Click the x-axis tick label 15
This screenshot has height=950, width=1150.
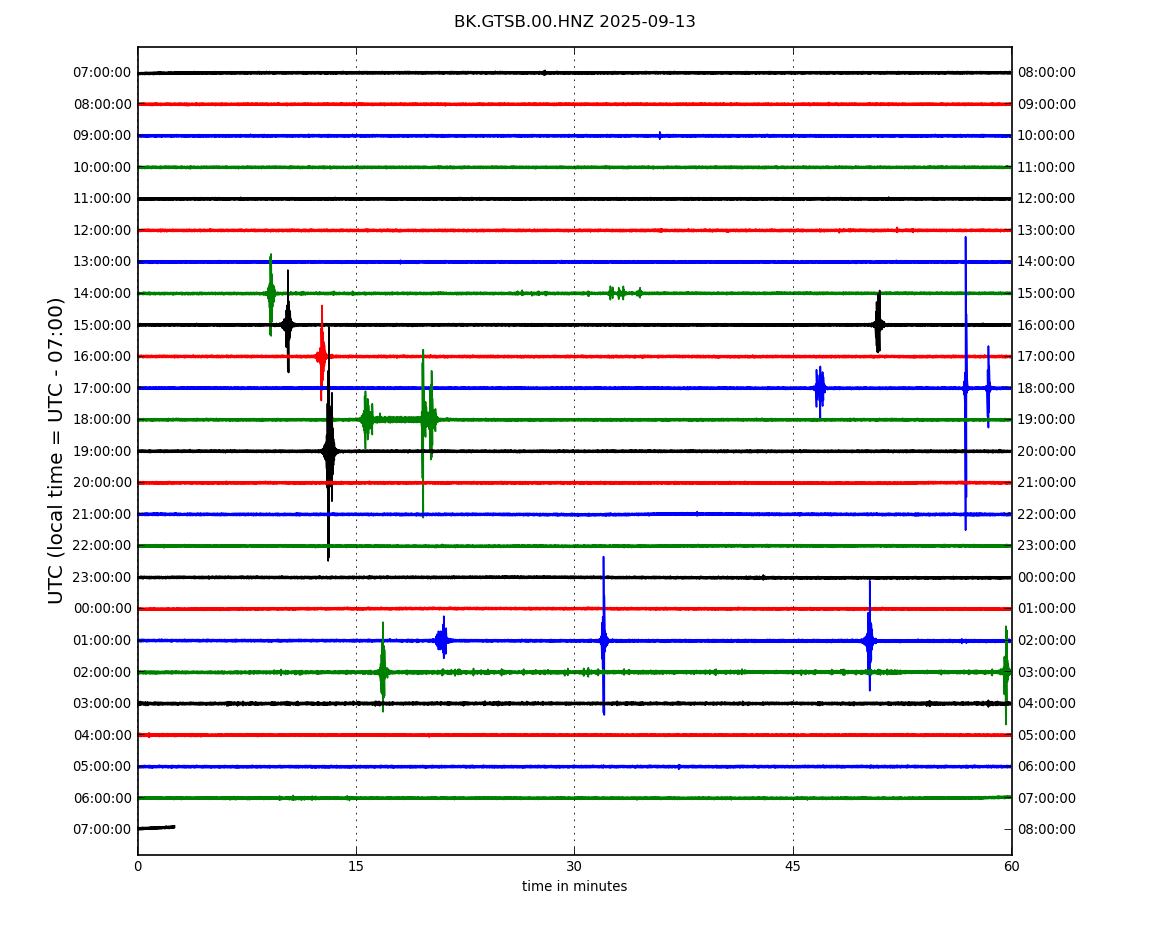(356, 866)
